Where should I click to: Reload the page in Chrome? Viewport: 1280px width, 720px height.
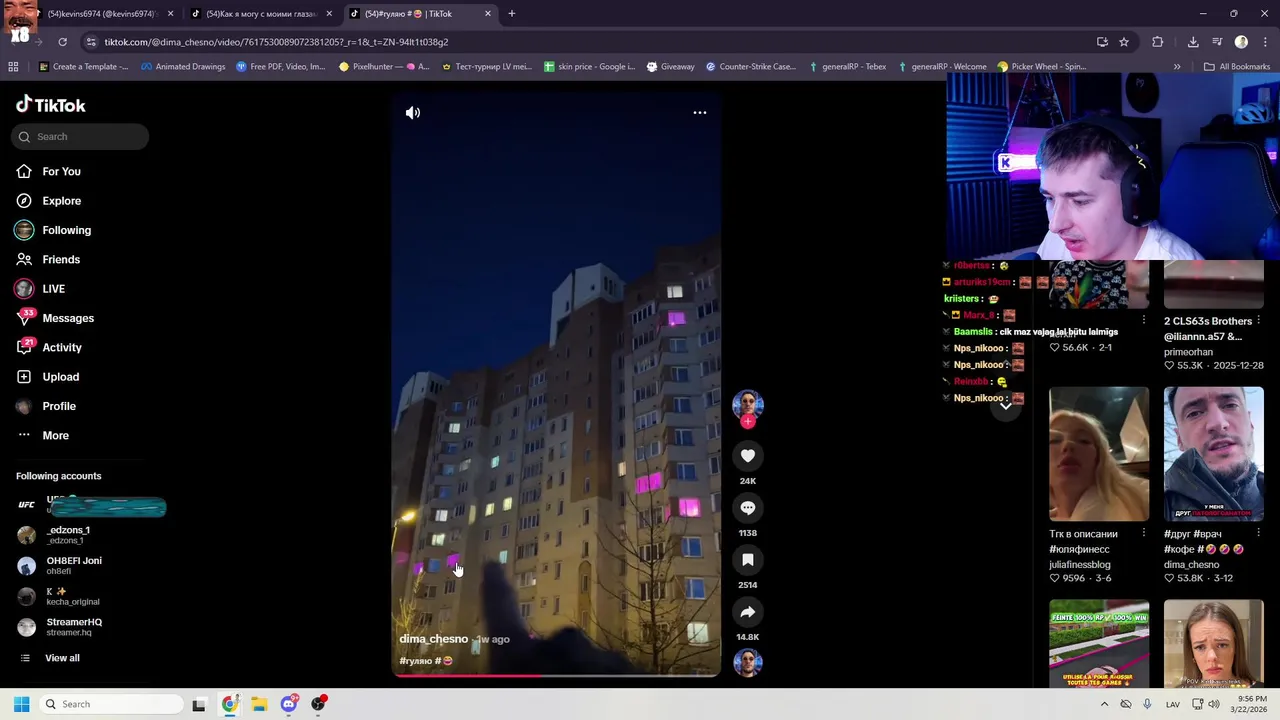(62, 42)
